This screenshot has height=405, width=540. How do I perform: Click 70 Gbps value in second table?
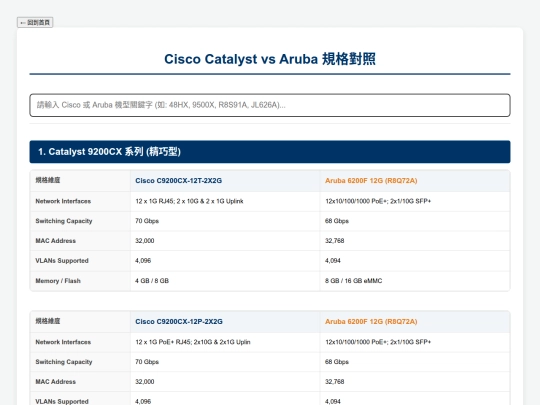147,362
